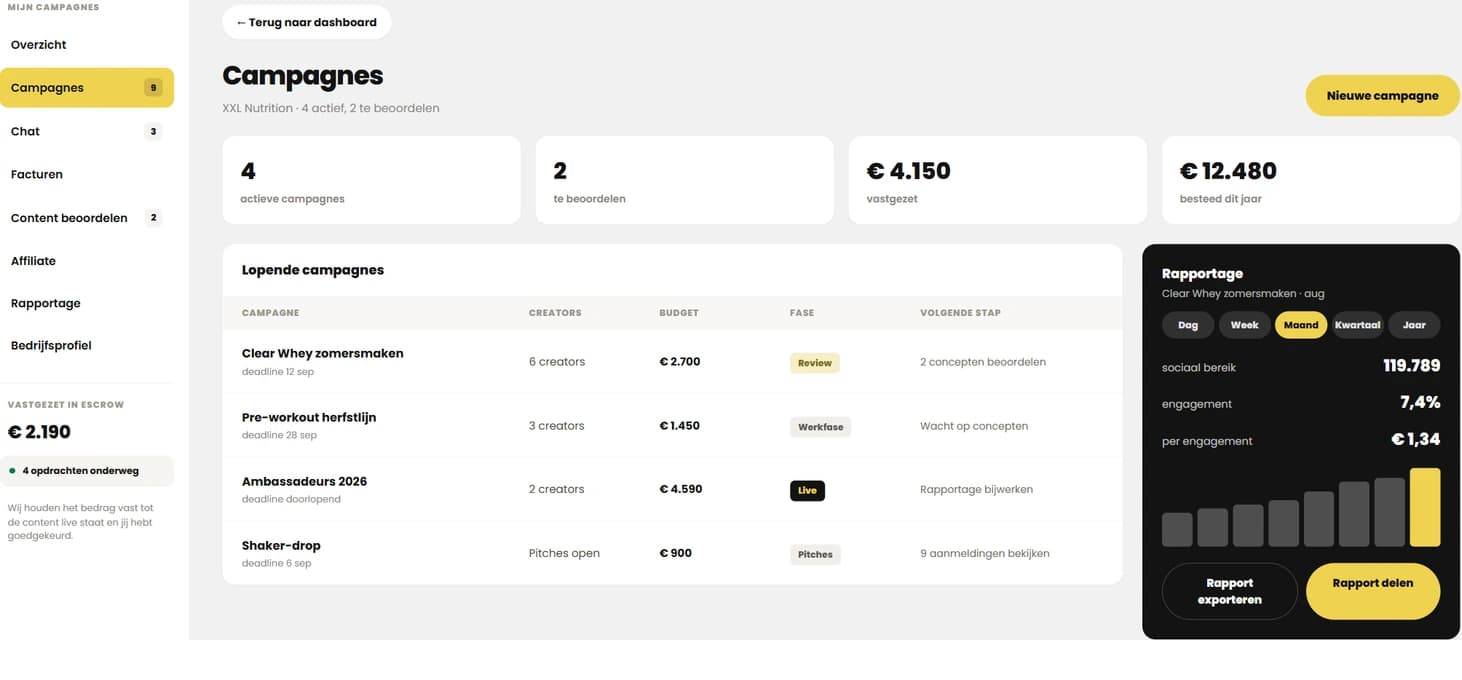Click Rapport delen button
1462x680 pixels.
point(1373,591)
